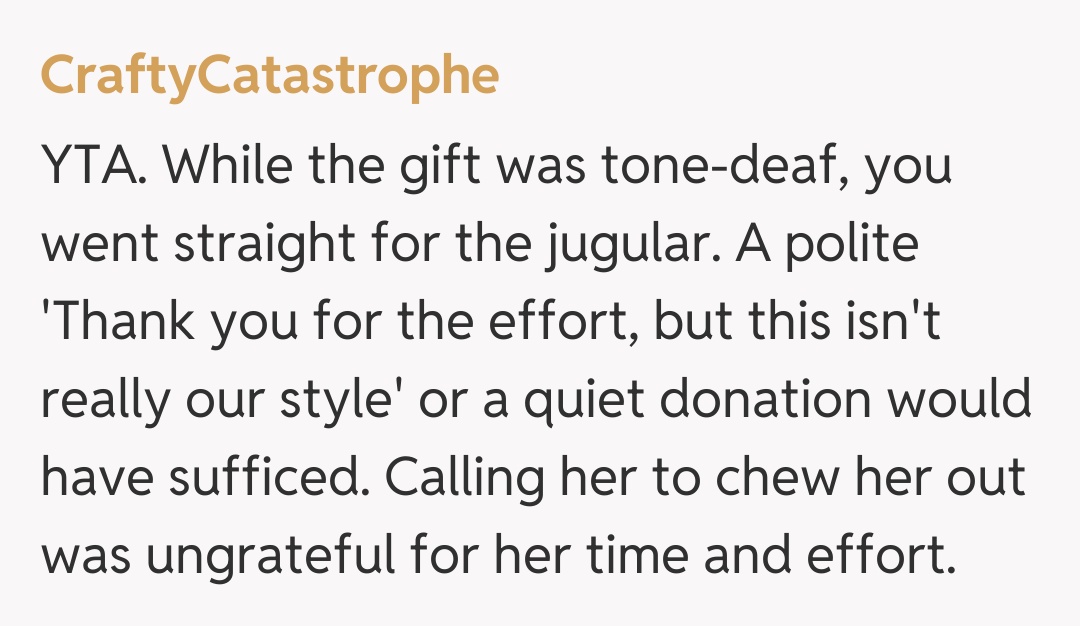
Task: Click the word 'was' starting the last line
Action: (x=87, y=556)
